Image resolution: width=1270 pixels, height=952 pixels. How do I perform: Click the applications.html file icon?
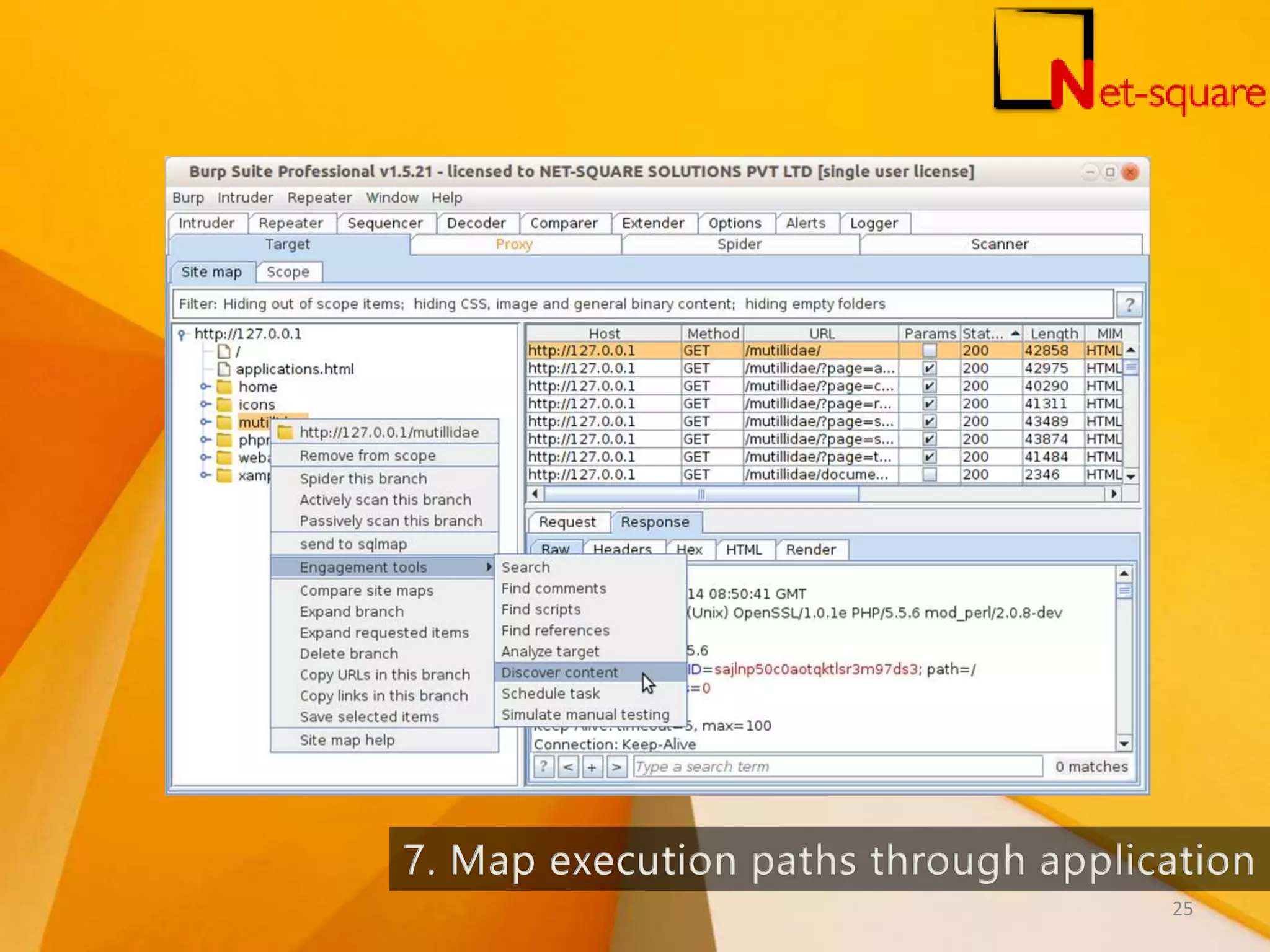224,369
